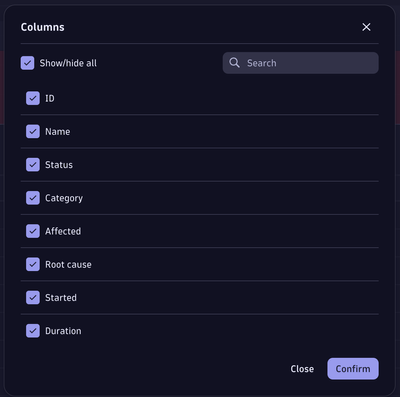Hide the Affected column via its checkbox
This screenshot has height=397, width=400.
[x=33, y=231]
